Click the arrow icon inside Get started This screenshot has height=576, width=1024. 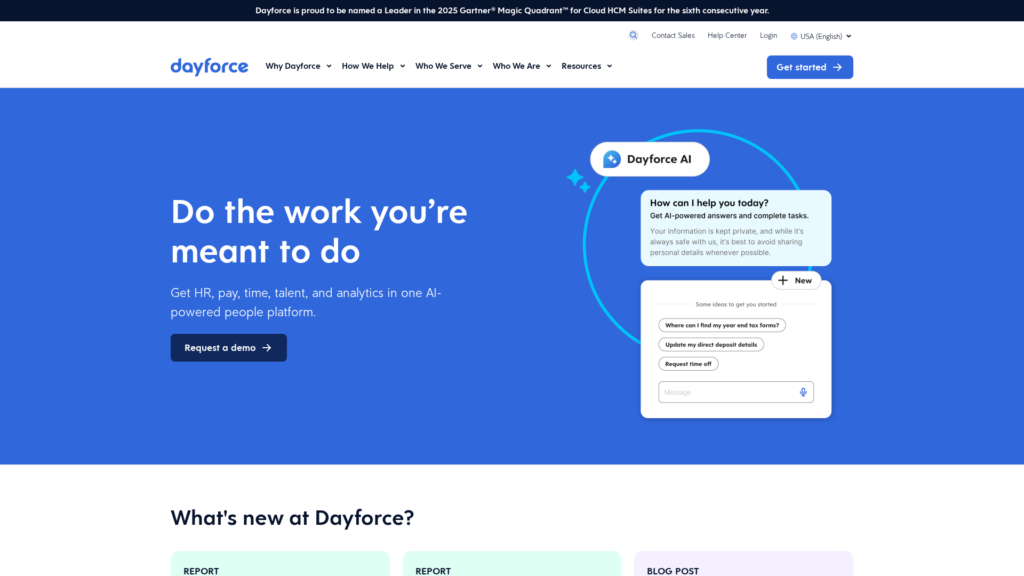click(x=838, y=67)
